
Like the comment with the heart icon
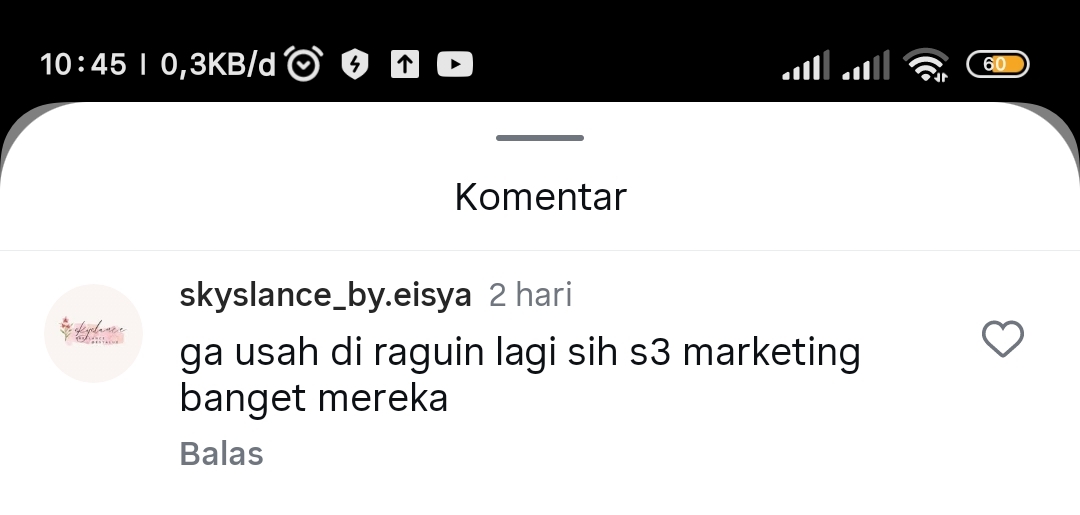click(1002, 339)
